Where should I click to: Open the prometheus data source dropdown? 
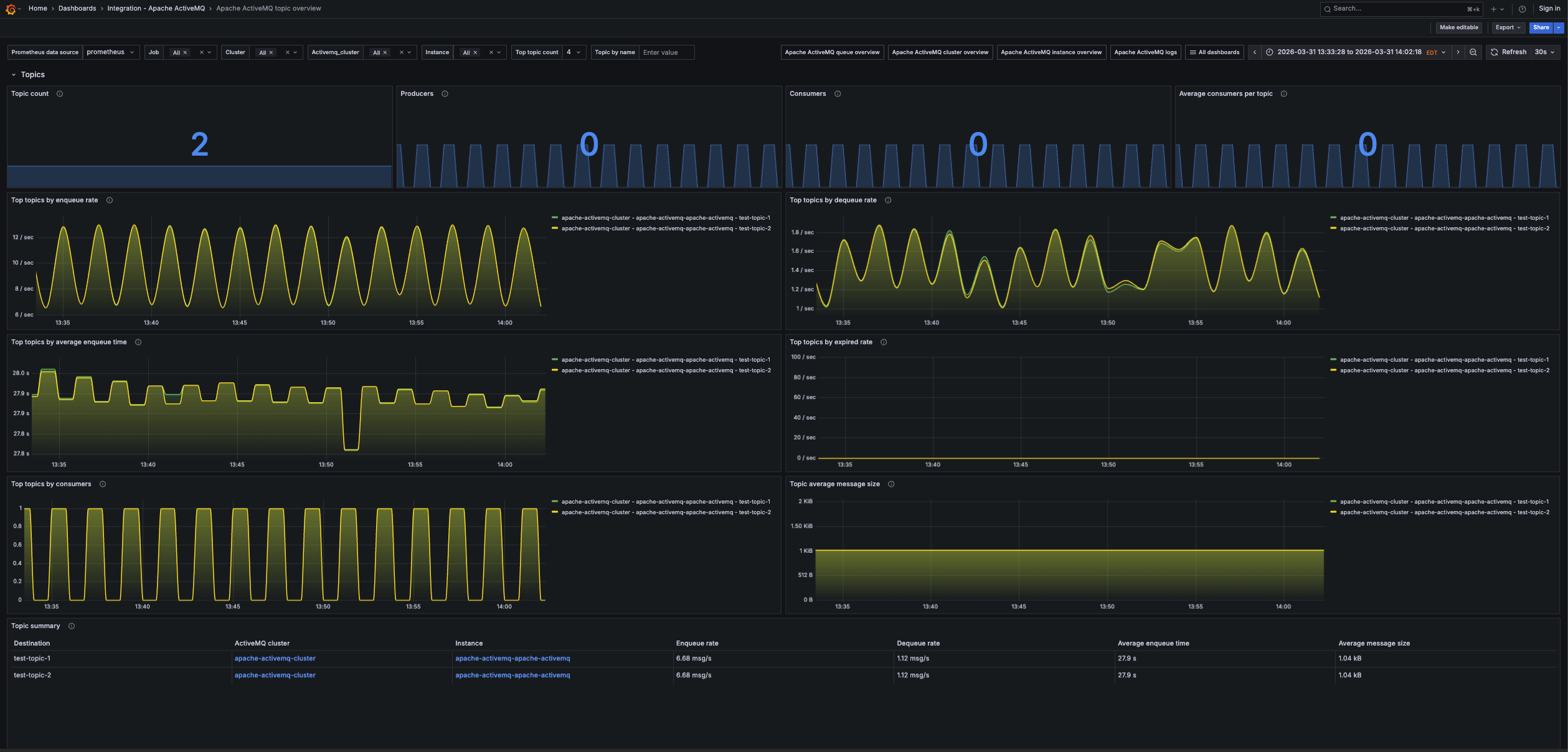click(x=110, y=52)
